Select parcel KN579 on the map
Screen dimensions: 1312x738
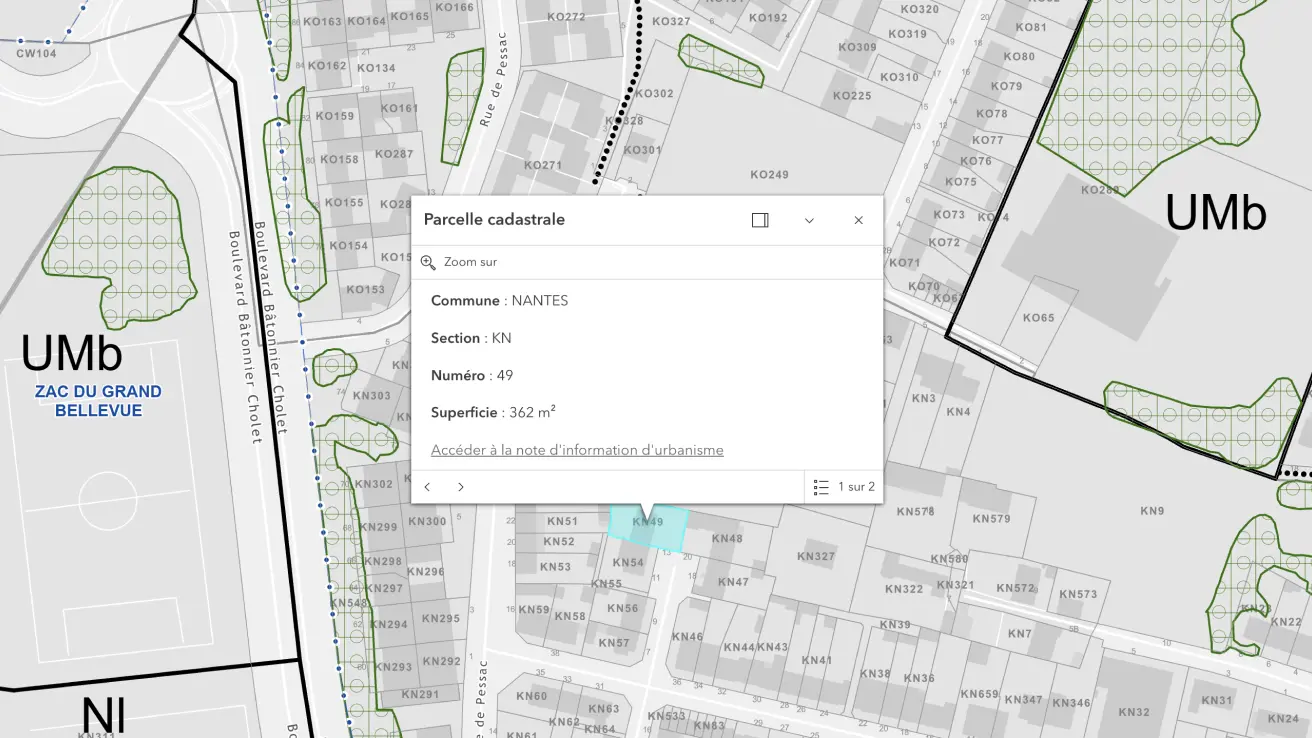[991, 519]
